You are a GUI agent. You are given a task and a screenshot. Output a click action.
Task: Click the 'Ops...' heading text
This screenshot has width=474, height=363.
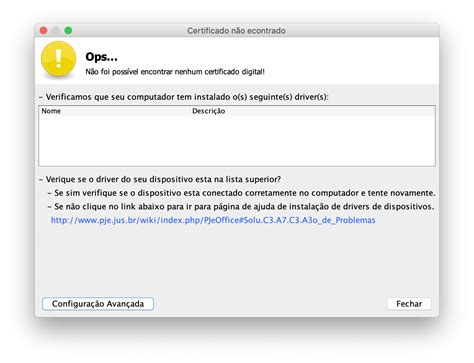(101, 57)
